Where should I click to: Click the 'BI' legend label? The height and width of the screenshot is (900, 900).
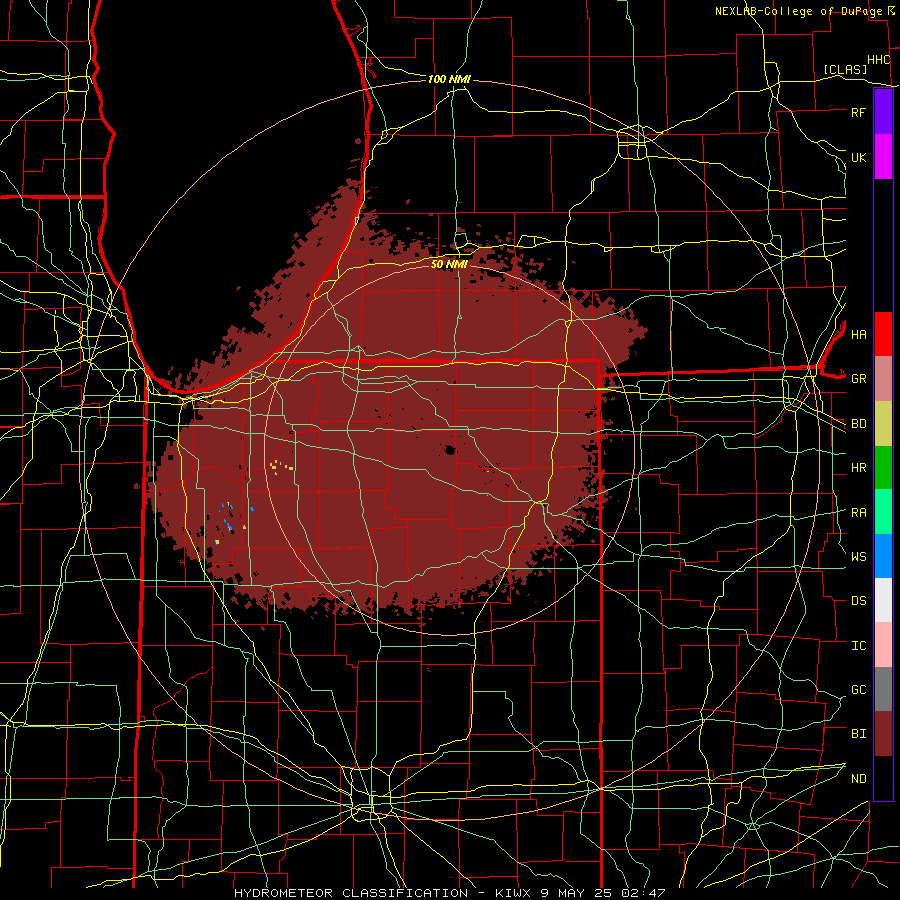tap(858, 734)
